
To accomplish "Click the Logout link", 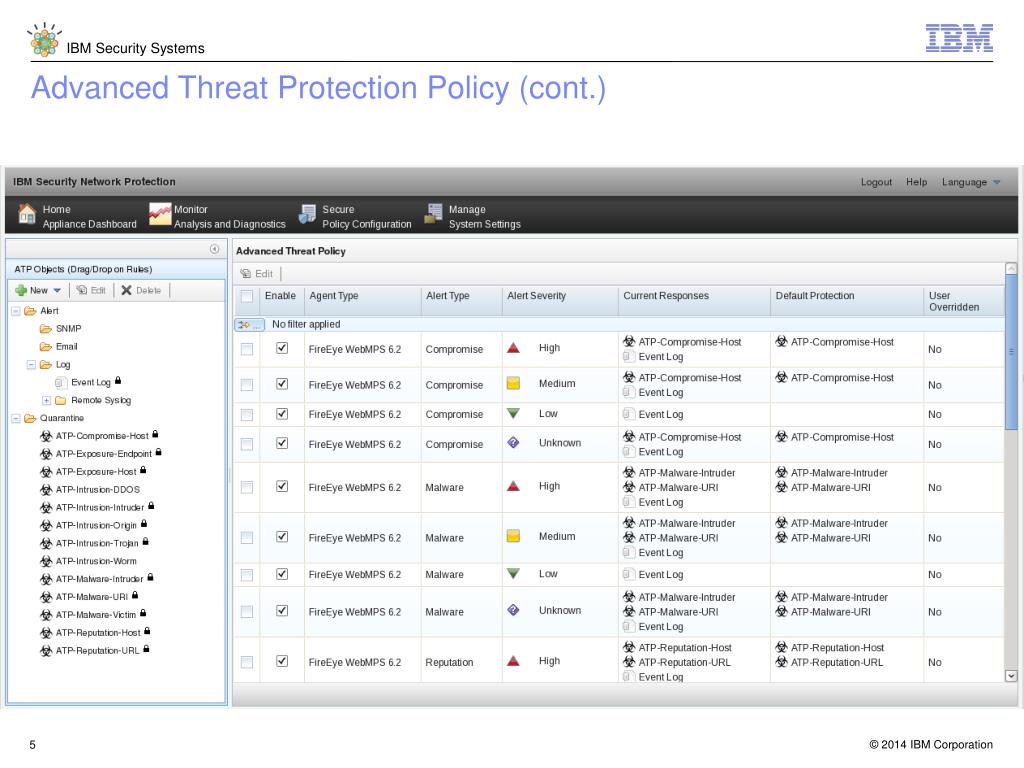I will coord(876,182).
